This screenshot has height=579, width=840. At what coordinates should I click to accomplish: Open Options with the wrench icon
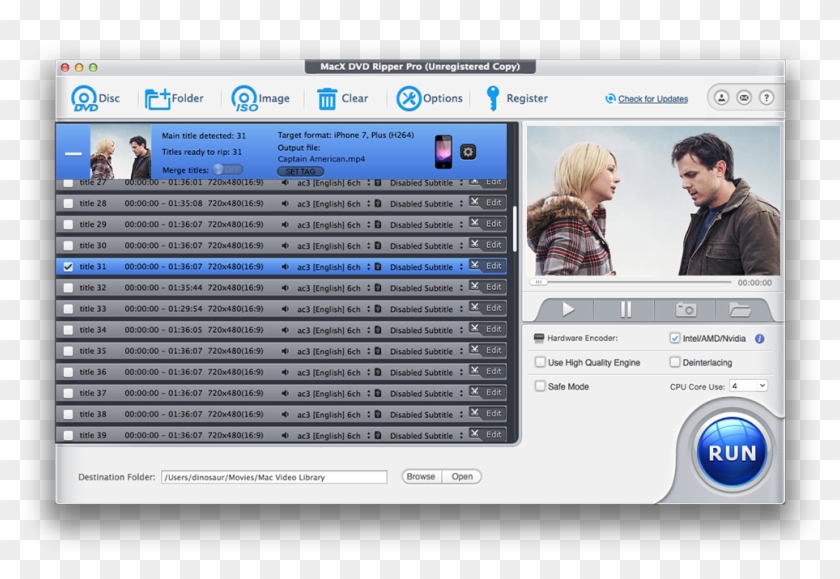(x=410, y=97)
